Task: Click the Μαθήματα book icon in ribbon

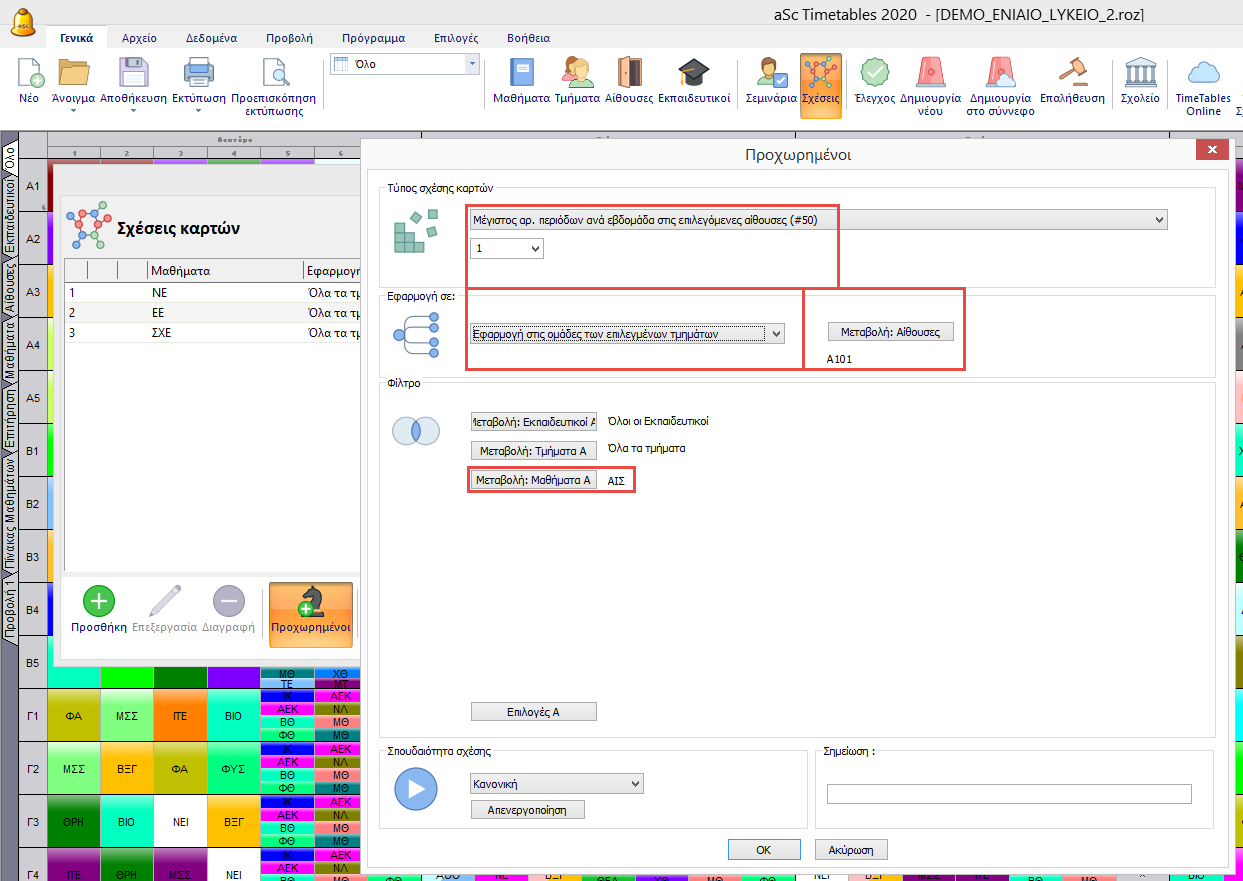Action: 521,74
